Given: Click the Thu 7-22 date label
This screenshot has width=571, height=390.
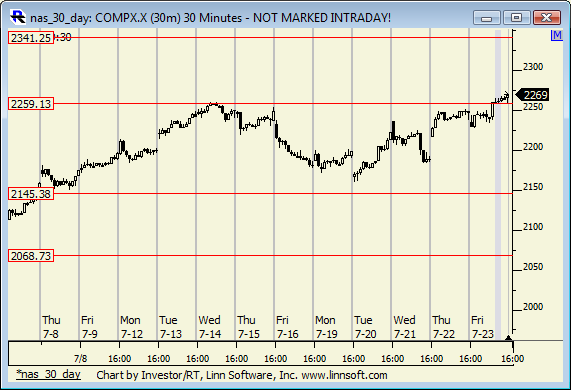Looking at the screenshot, I should (x=443, y=327).
